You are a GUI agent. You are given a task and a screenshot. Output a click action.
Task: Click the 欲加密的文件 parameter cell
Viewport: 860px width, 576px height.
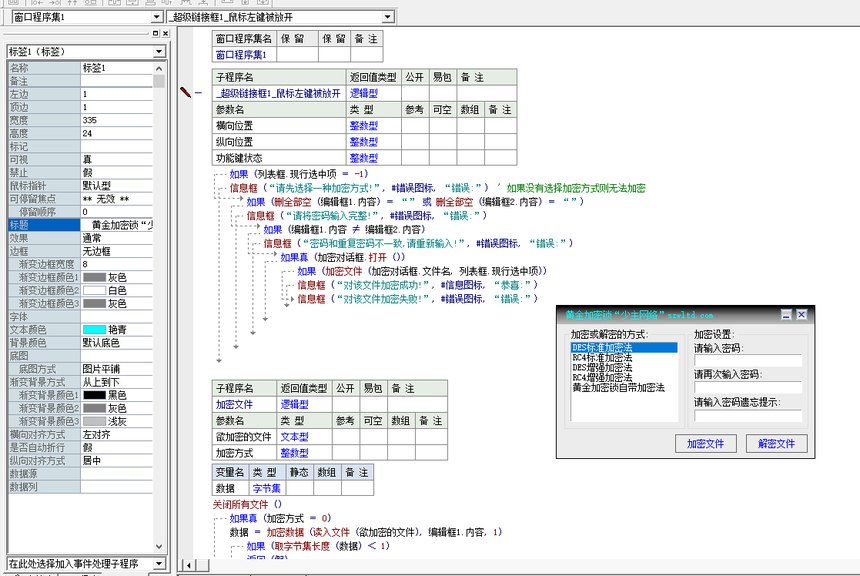click(x=244, y=437)
